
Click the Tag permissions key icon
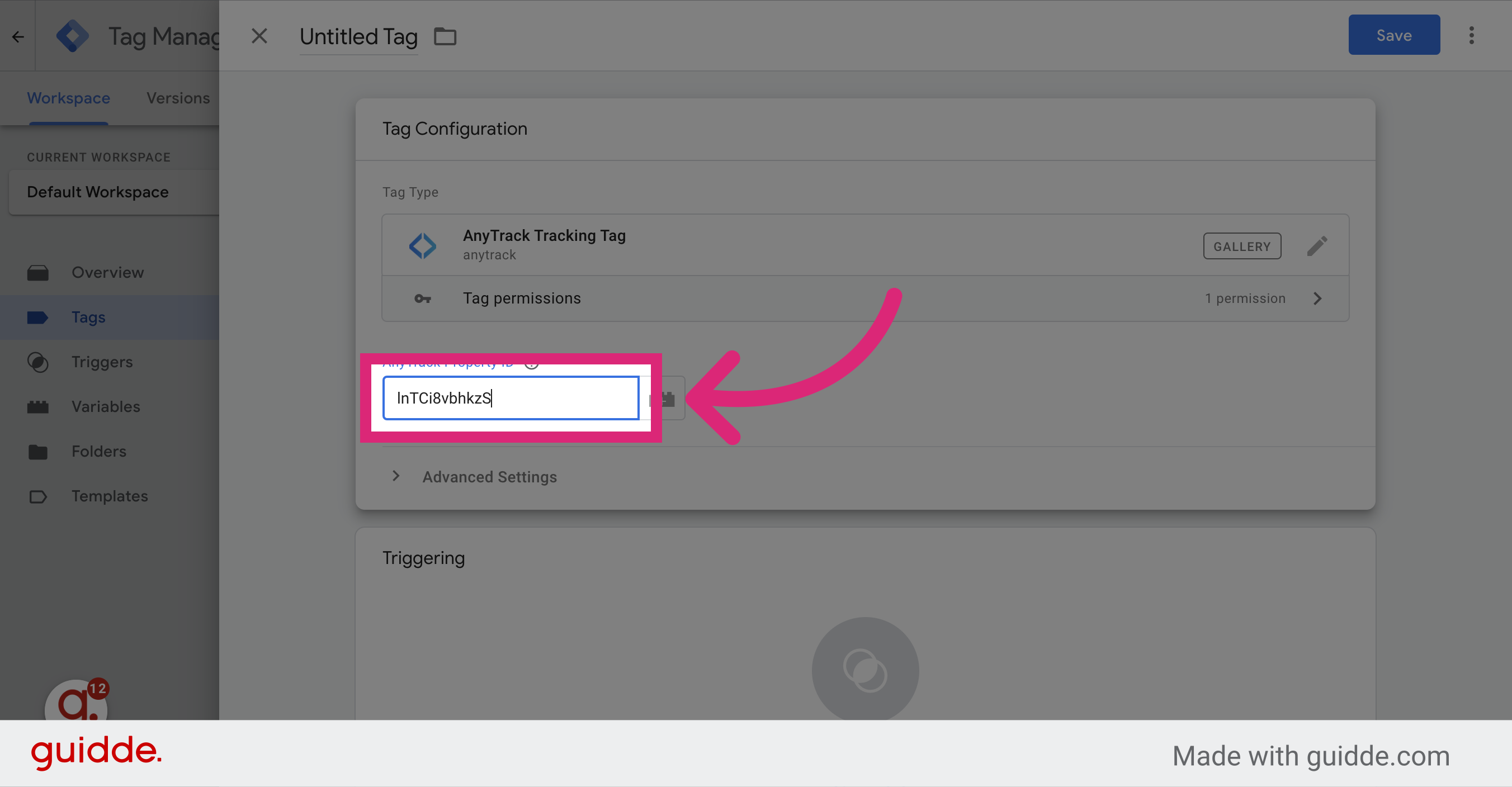[x=423, y=298]
